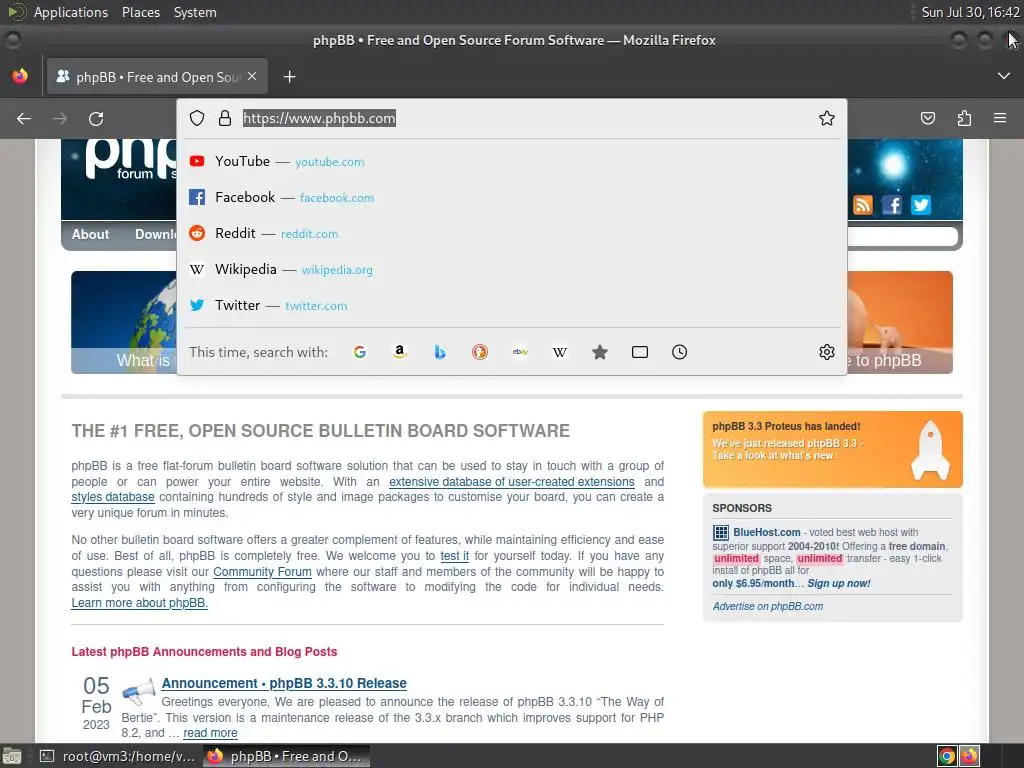Follow the read more link
Screen dimensions: 1024x768
(210, 733)
